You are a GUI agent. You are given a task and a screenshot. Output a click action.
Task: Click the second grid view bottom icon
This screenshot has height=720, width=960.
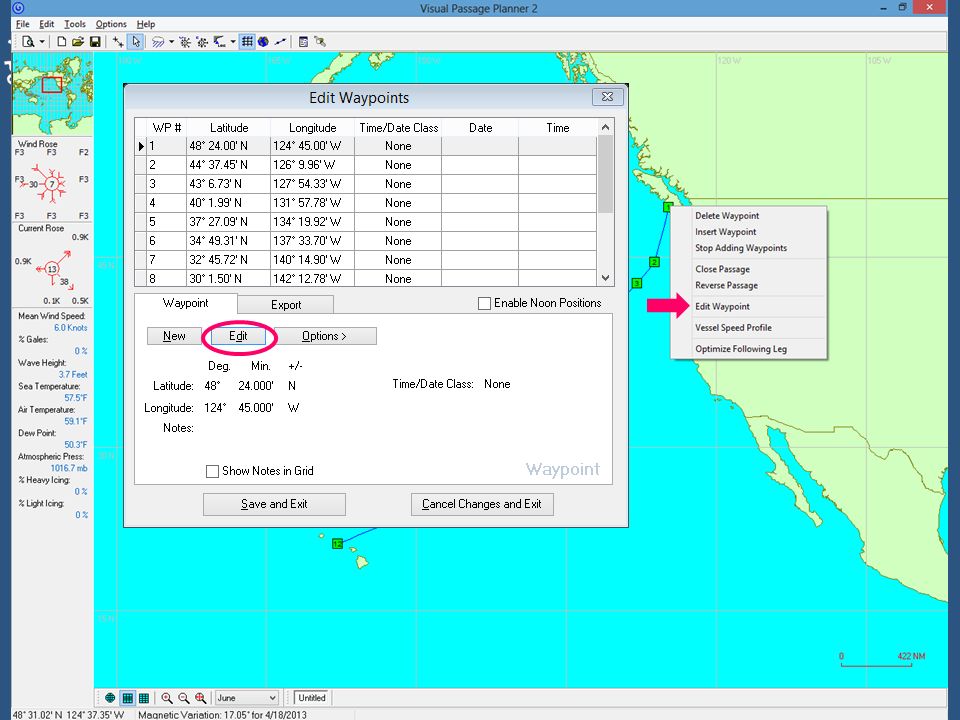[x=144, y=698]
